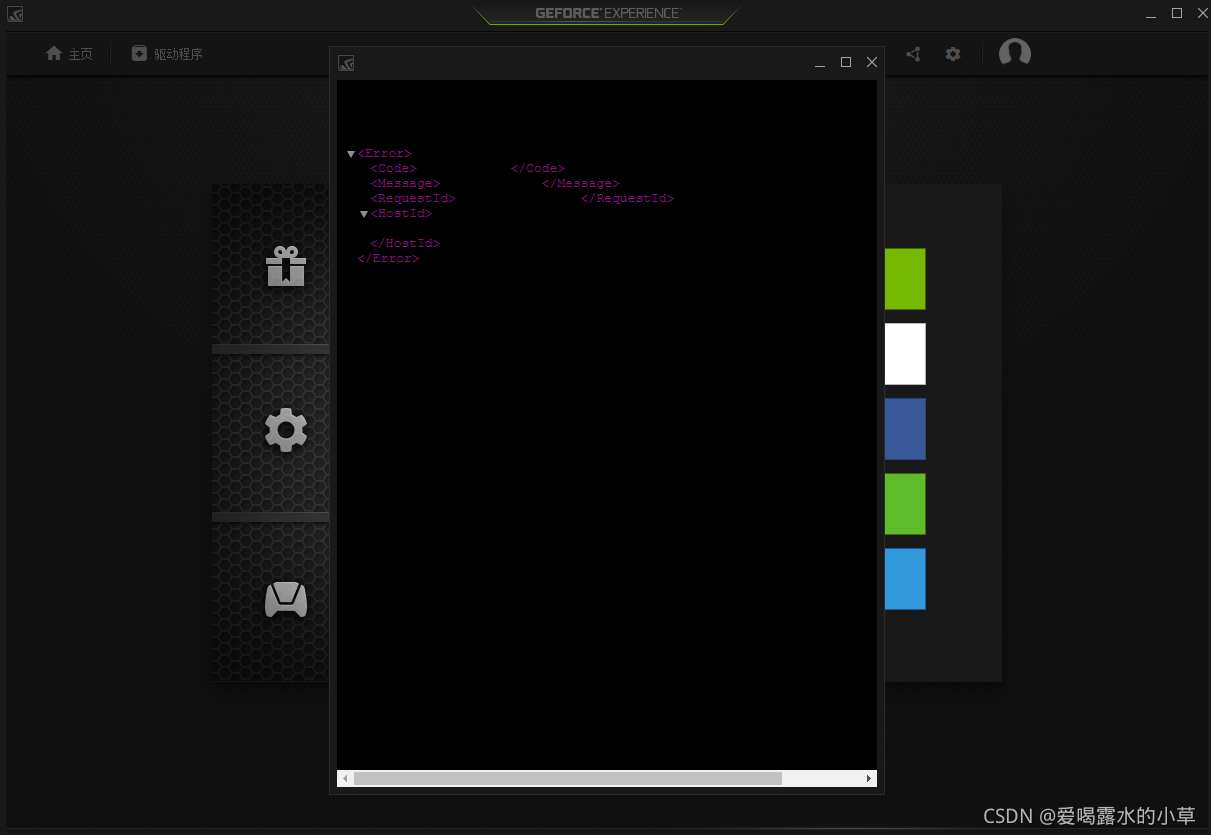
Task: Close the popup error window
Action: click(872, 62)
